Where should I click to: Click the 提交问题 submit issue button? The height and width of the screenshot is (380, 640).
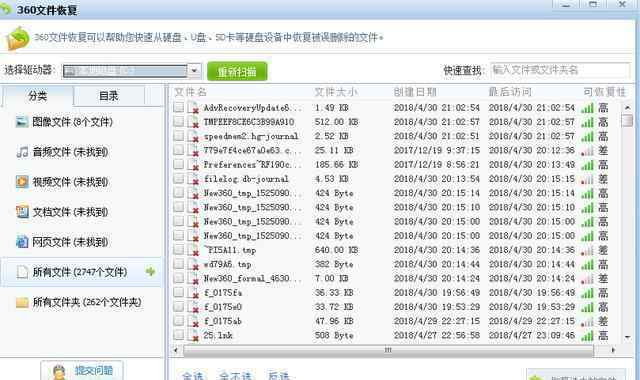tap(82, 371)
